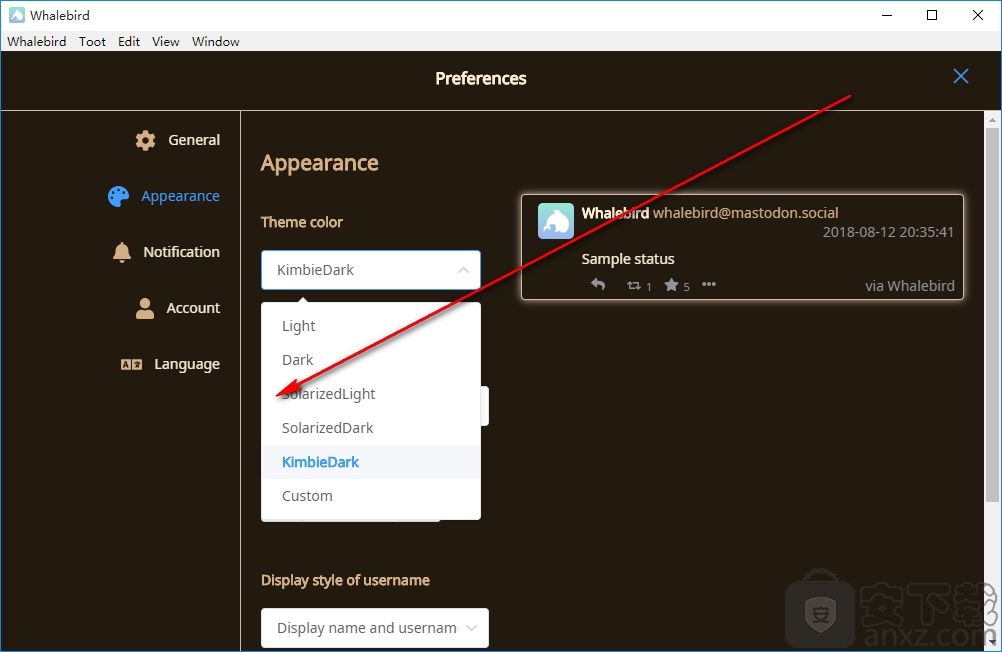The width and height of the screenshot is (1002, 652).
Task: Pick the SolarizedDark theme
Action: point(371,428)
